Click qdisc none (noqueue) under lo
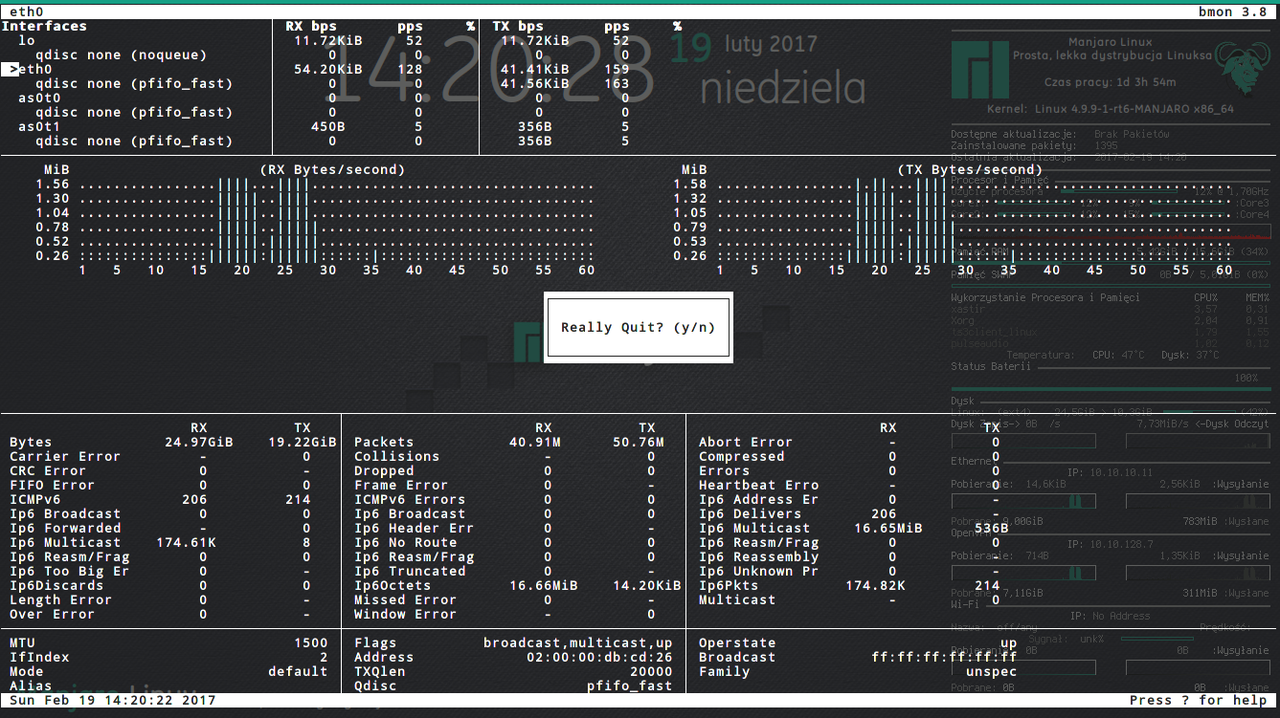The height and width of the screenshot is (718, 1280). (120, 55)
